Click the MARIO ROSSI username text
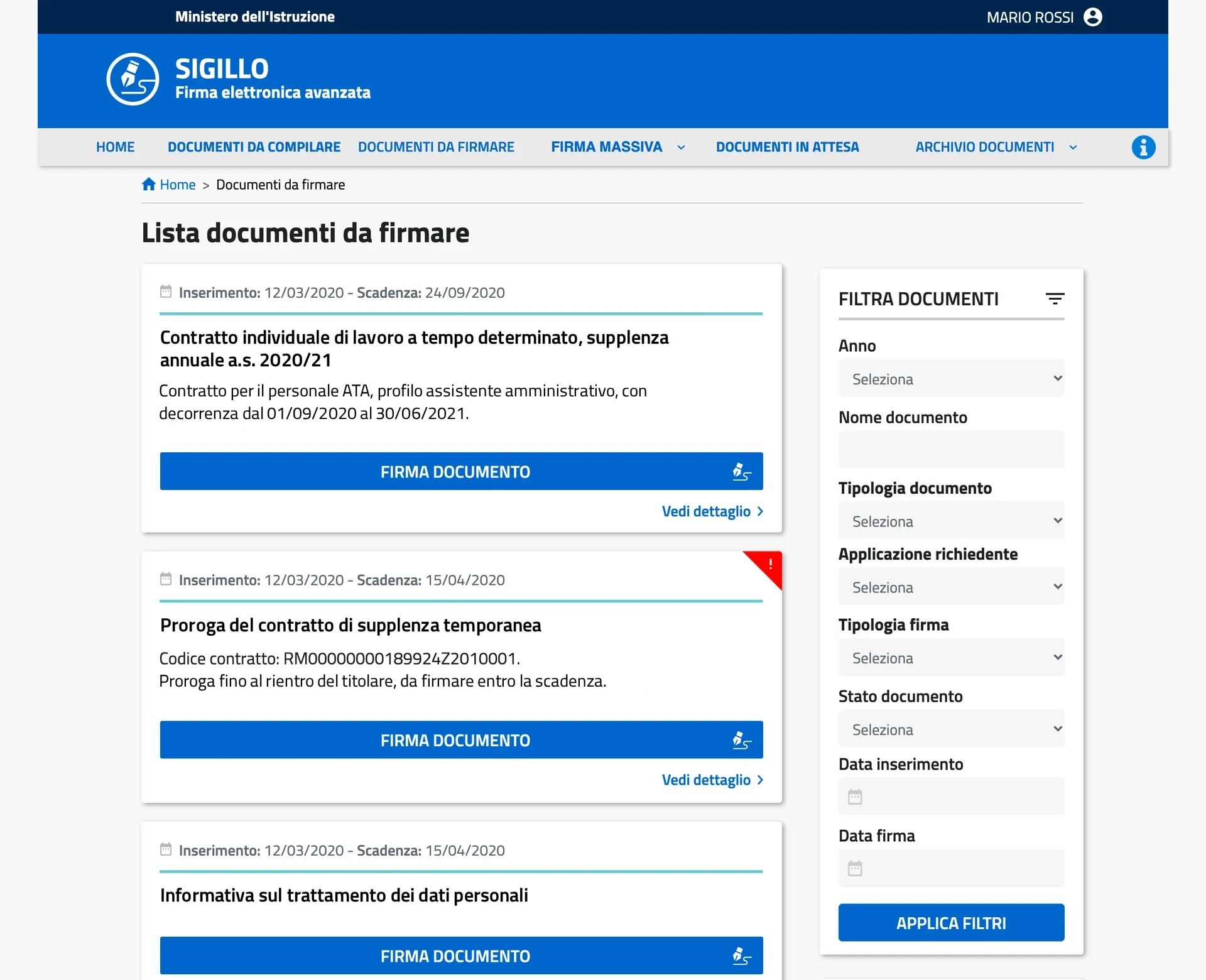The image size is (1206, 980). (x=1030, y=18)
